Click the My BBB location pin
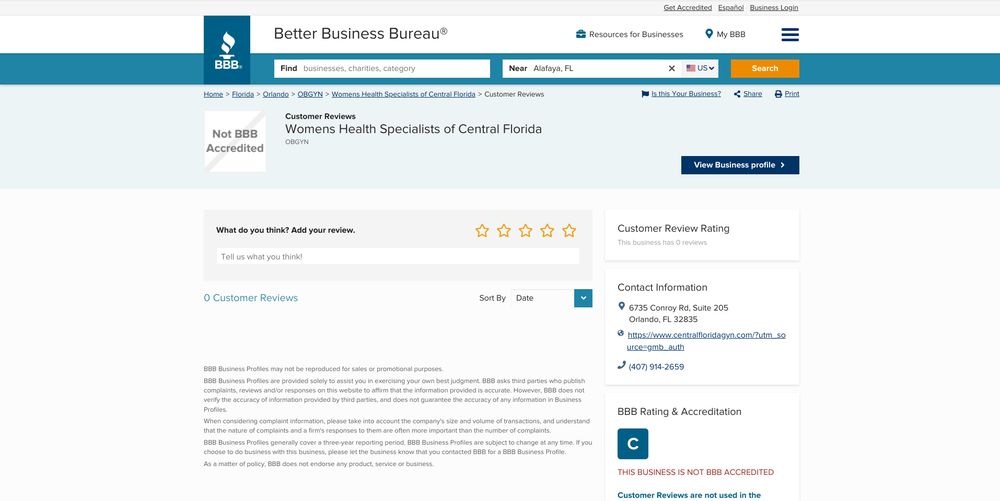The height and width of the screenshot is (501, 1000). tap(709, 34)
